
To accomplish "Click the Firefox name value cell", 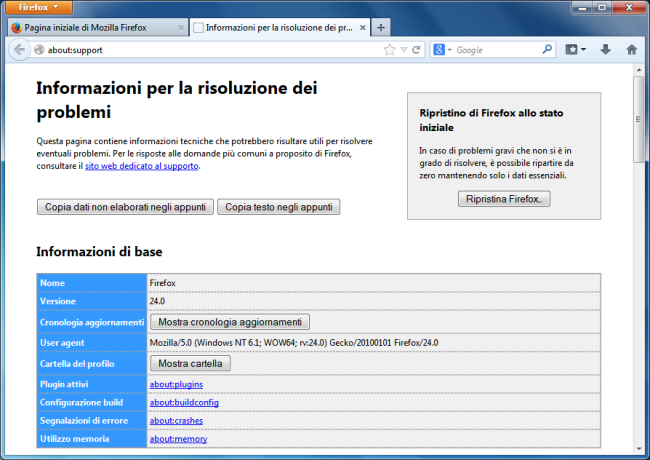I will pyautogui.click(x=374, y=283).
